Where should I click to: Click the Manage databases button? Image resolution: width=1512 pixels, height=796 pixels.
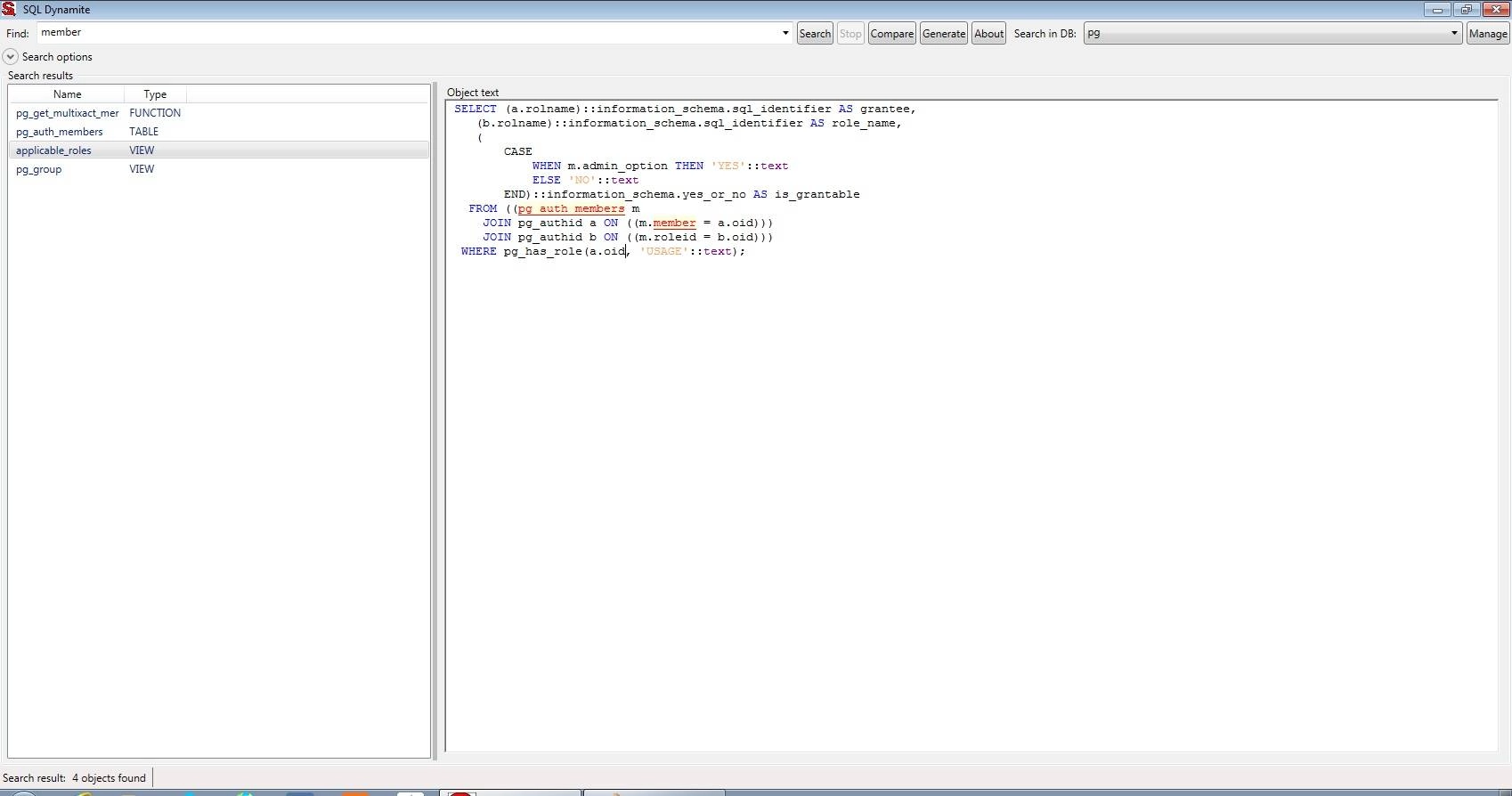pyautogui.click(x=1488, y=34)
